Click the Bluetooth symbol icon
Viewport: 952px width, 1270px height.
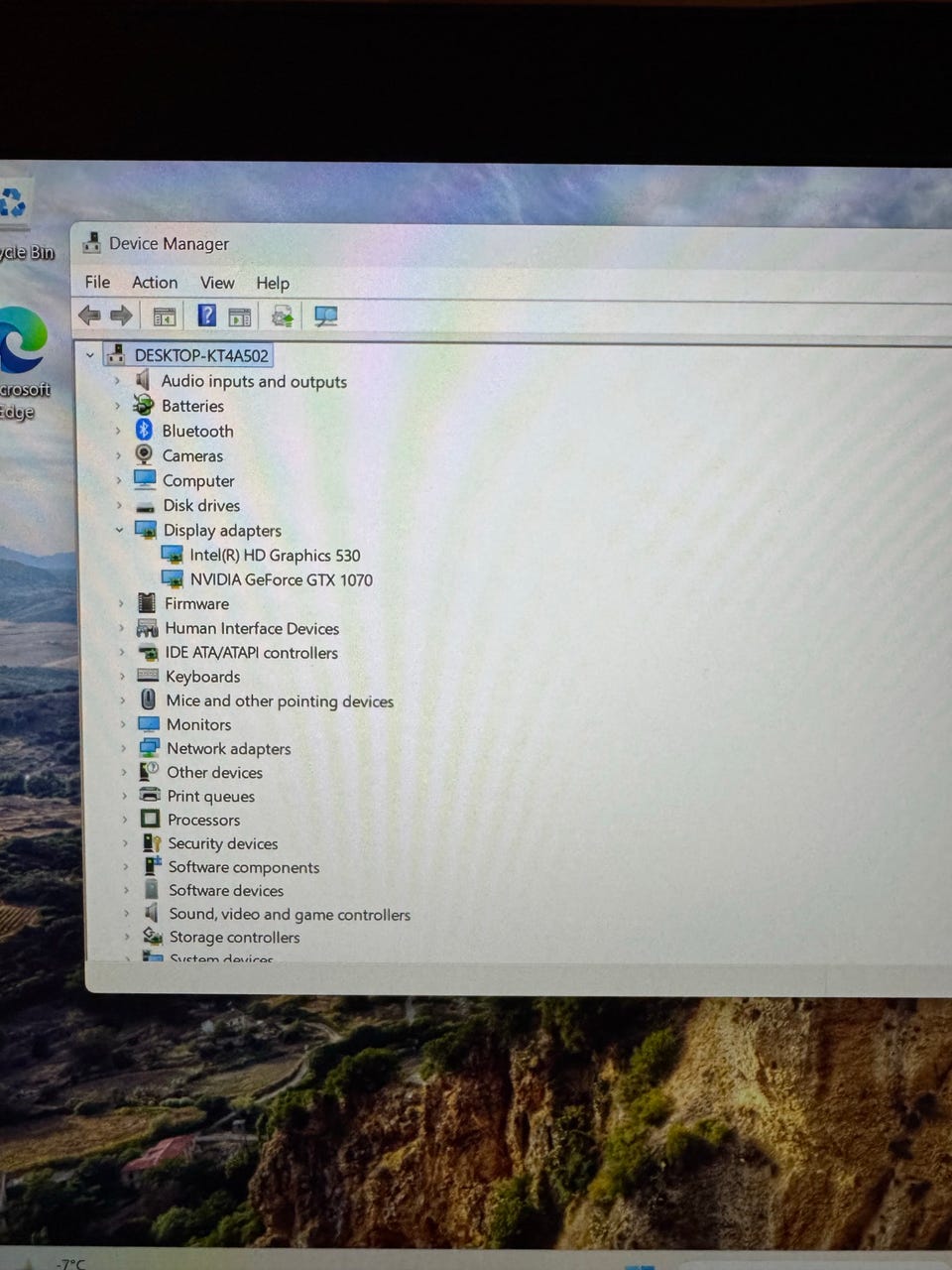(x=144, y=430)
